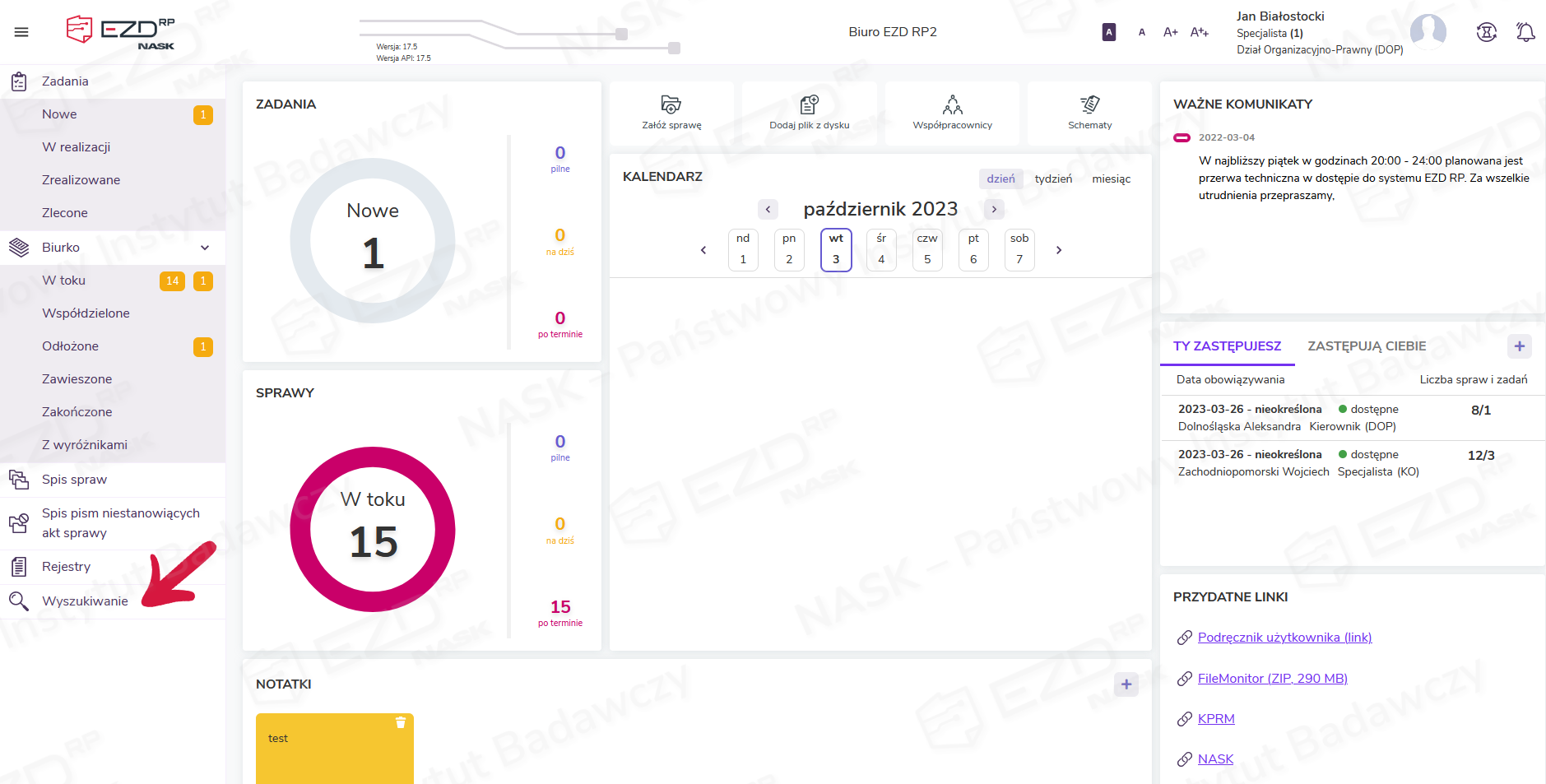Add a new note with plus button
1546x784 pixels.
point(1126,684)
